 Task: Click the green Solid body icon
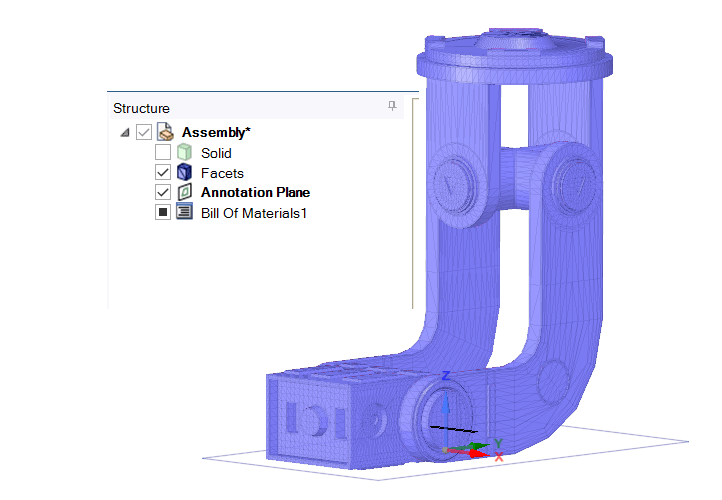point(184,153)
